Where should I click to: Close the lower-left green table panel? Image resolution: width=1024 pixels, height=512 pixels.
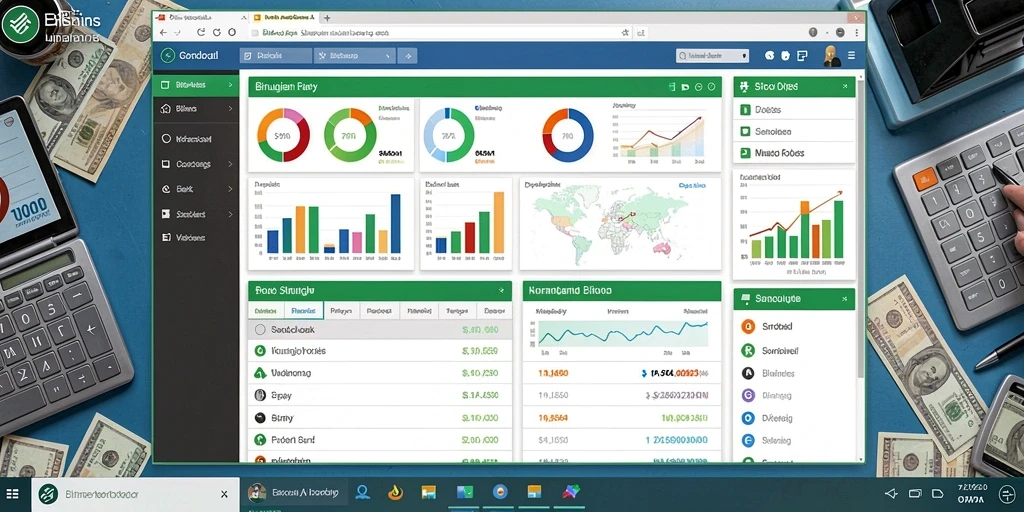pos(501,290)
